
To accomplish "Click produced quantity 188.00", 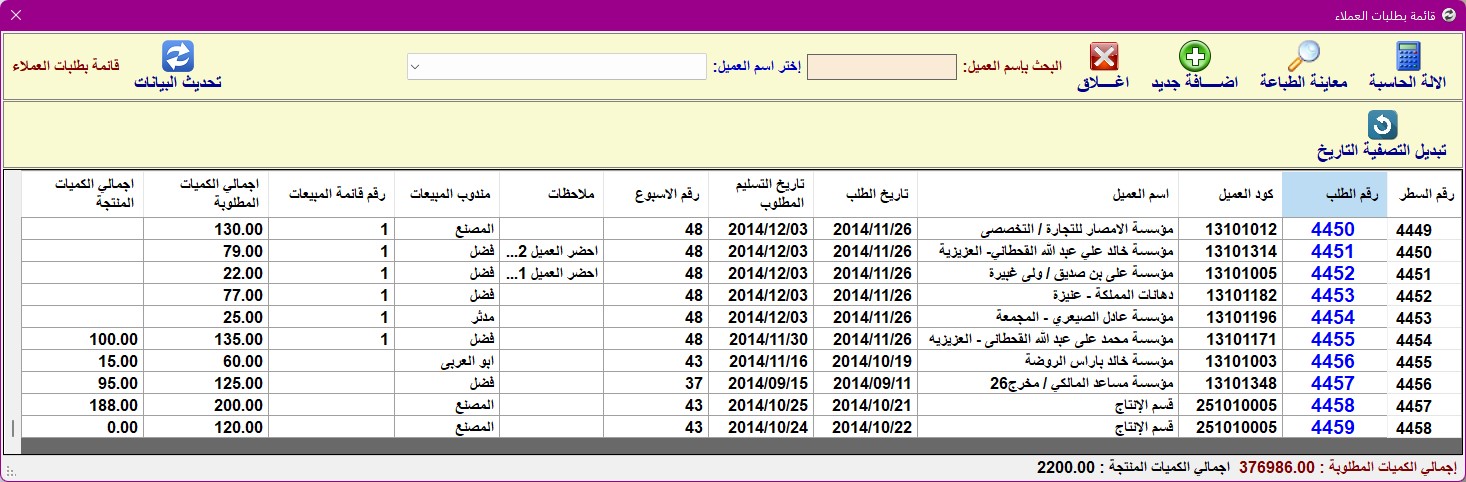I will tap(83, 405).
